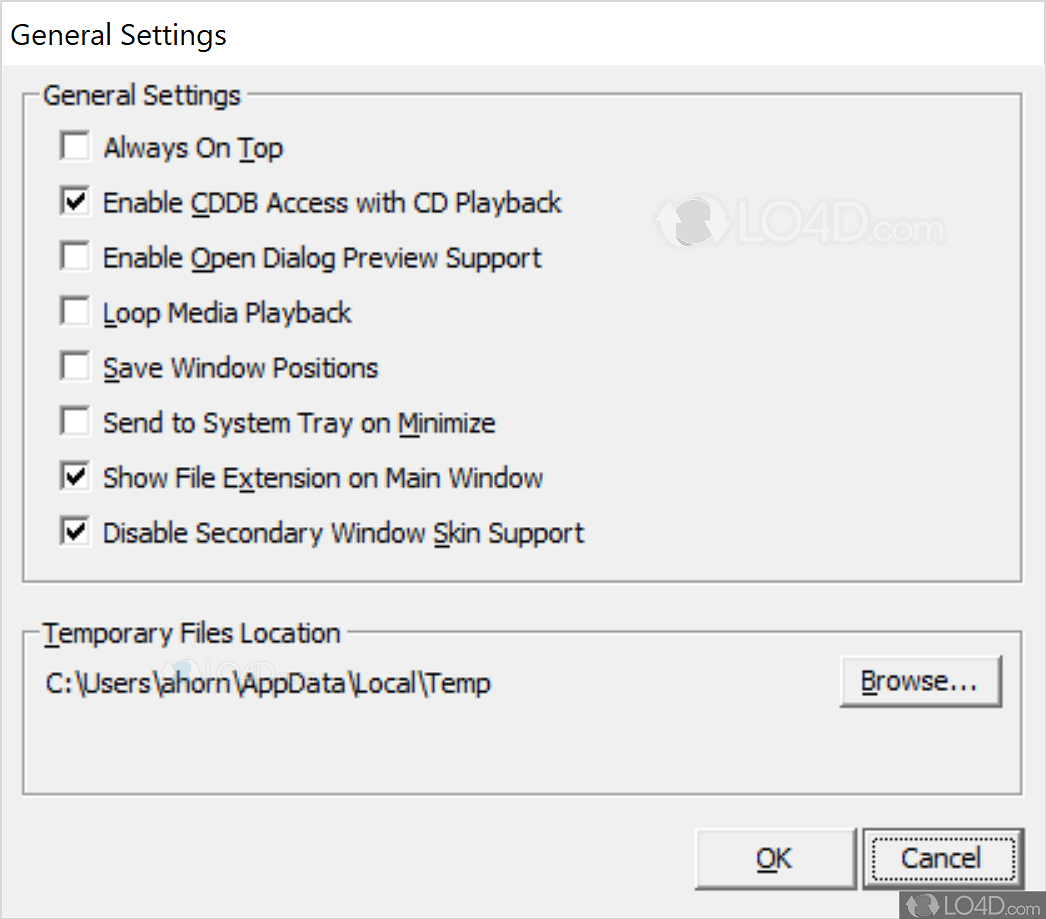The height and width of the screenshot is (919, 1046).
Task: Open the Browse dialog for temp files
Action: pos(920,681)
